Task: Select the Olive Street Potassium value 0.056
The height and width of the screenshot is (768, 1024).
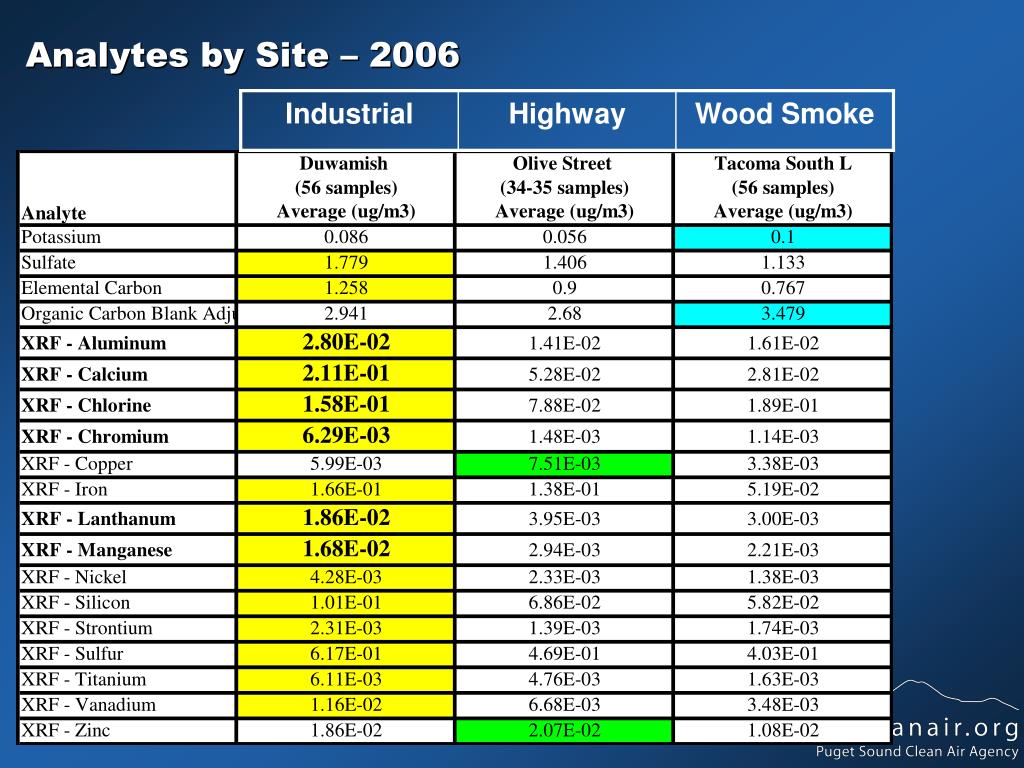Action: click(x=564, y=237)
